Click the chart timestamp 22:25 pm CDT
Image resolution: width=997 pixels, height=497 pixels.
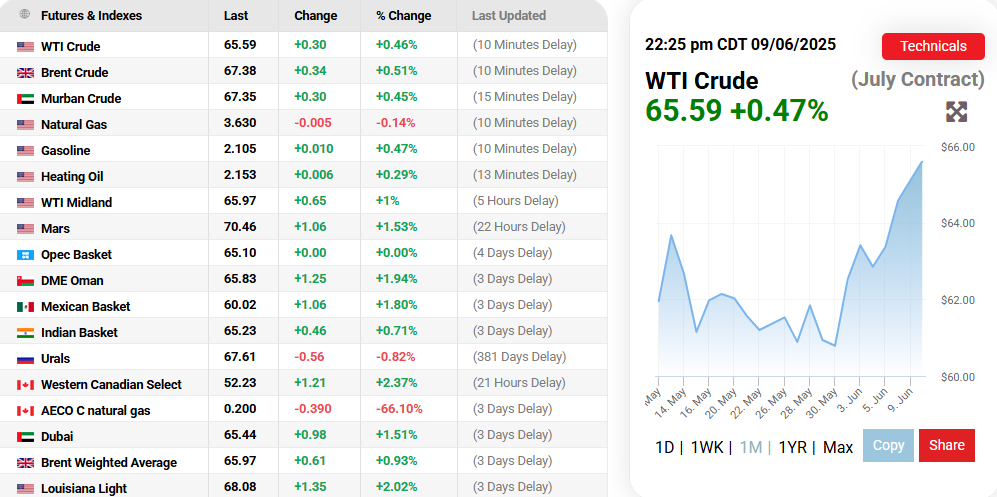click(740, 45)
